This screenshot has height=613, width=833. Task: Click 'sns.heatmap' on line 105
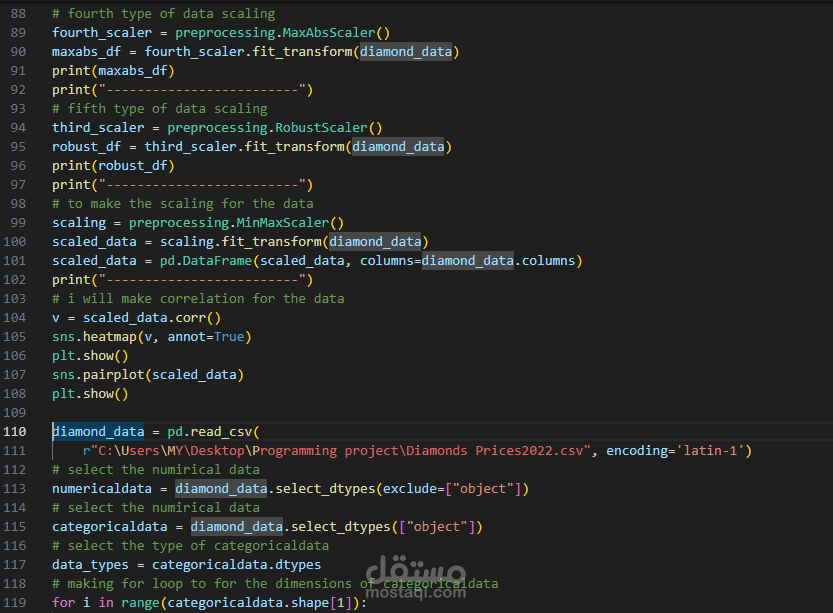coord(94,337)
